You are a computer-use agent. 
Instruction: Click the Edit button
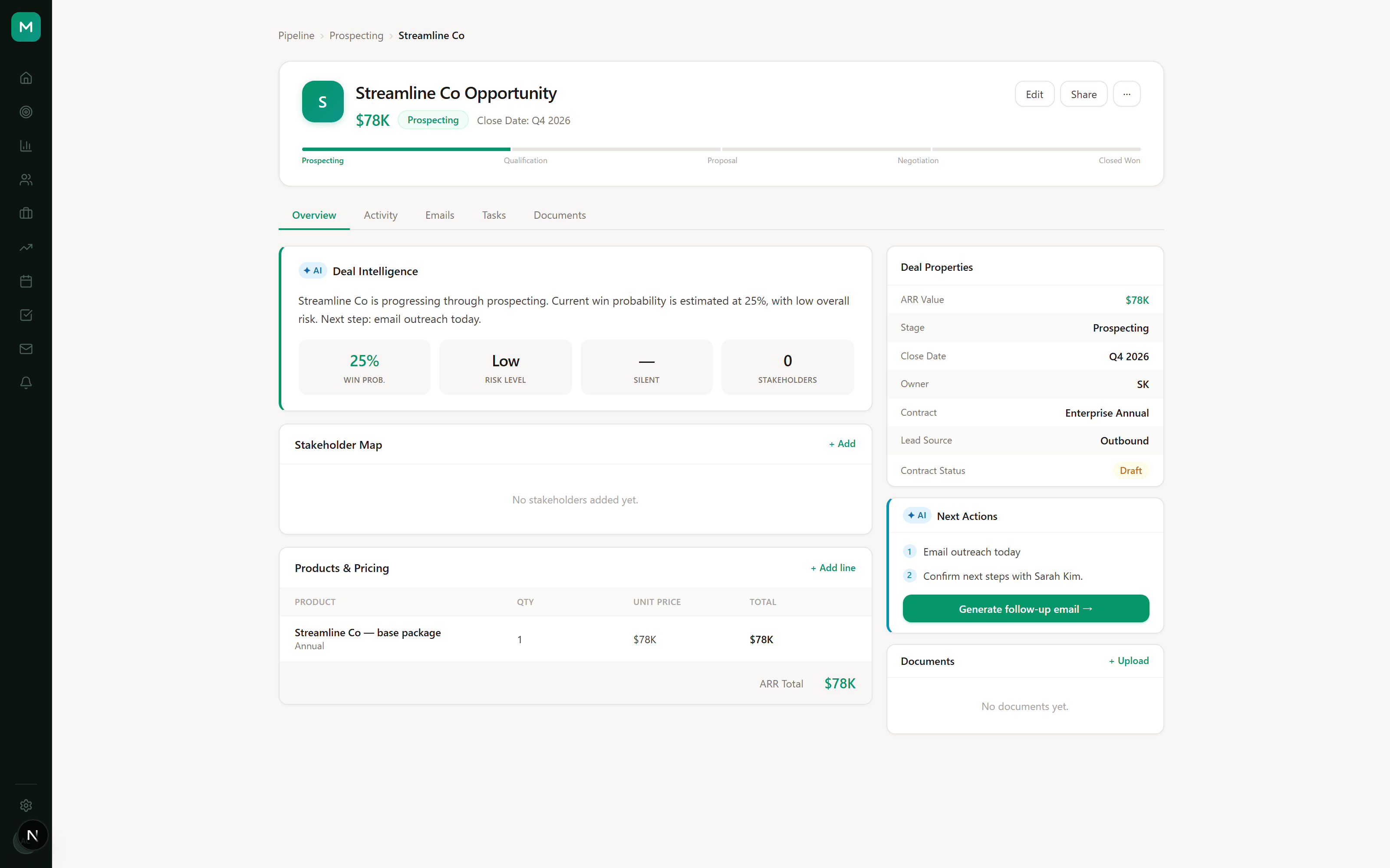(x=1034, y=94)
